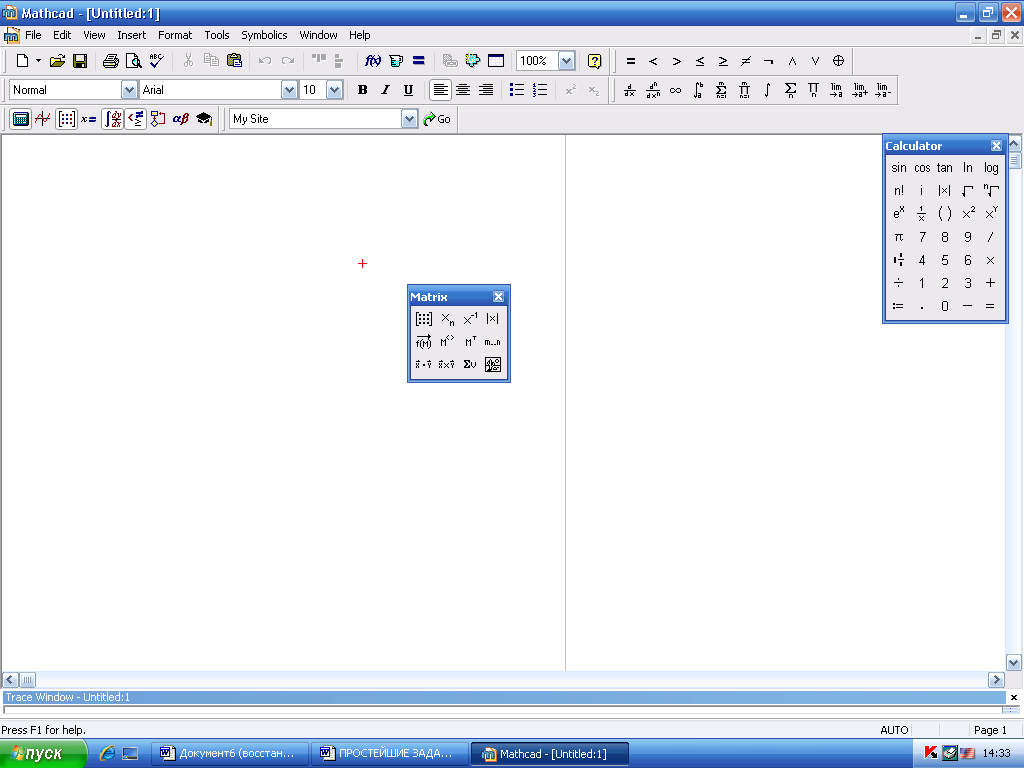This screenshot has height=768, width=1024.
Task: Click vertical scrollbar down arrow
Action: 1014,662
